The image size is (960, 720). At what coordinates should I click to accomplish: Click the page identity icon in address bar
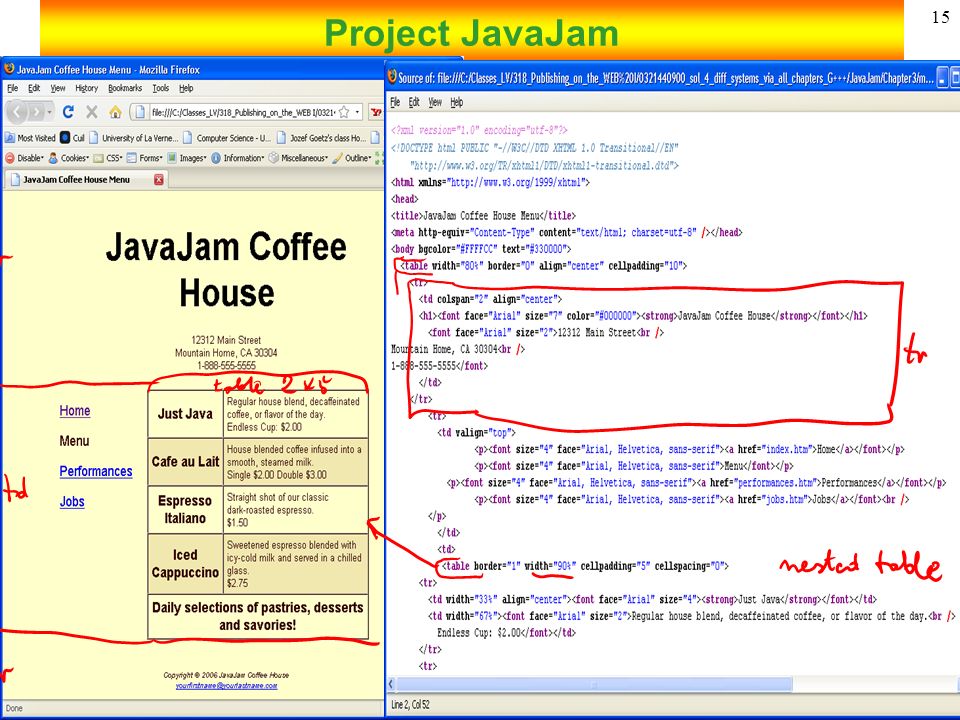coord(140,112)
